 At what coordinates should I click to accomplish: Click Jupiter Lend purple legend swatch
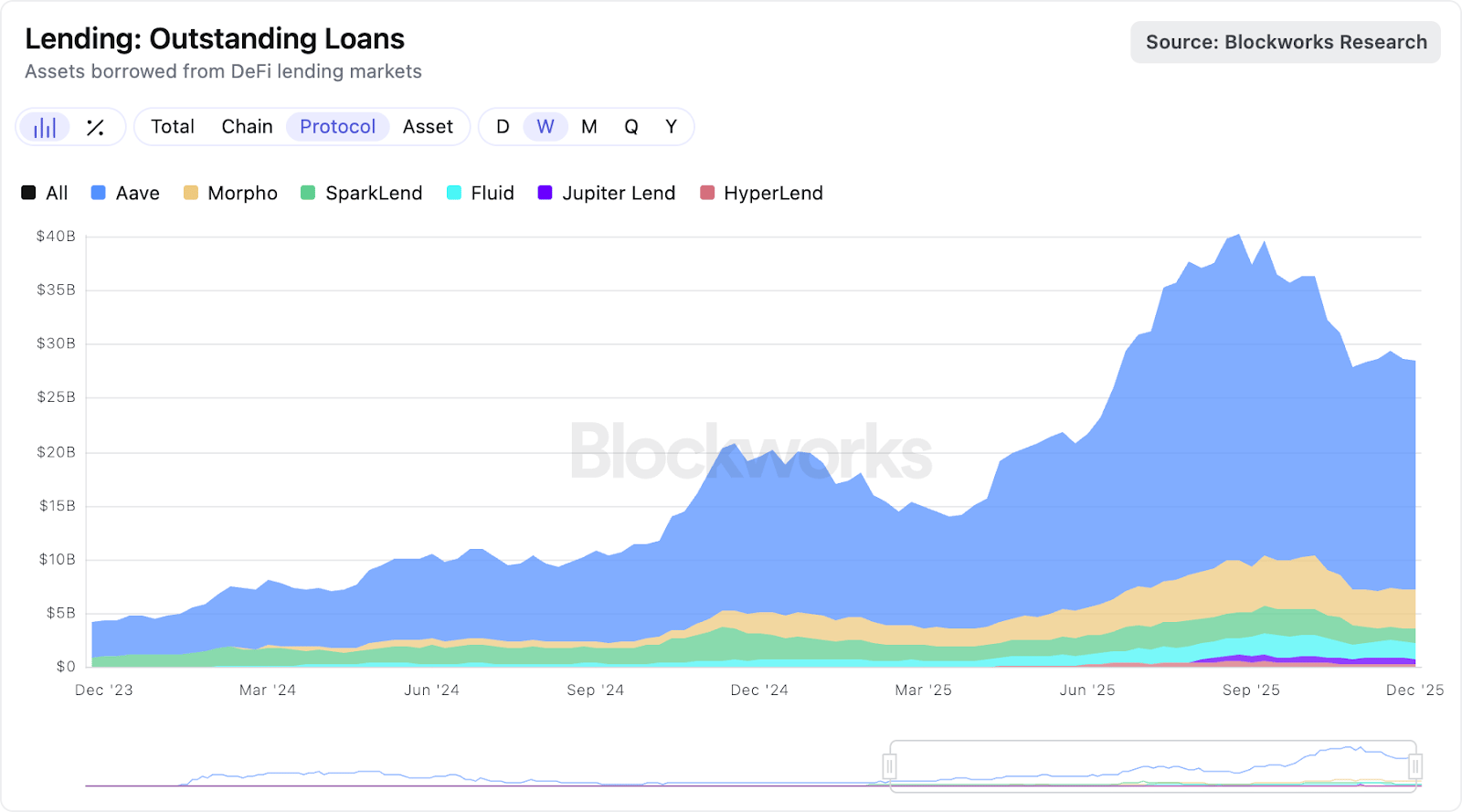pyautogui.click(x=546, y=193)
